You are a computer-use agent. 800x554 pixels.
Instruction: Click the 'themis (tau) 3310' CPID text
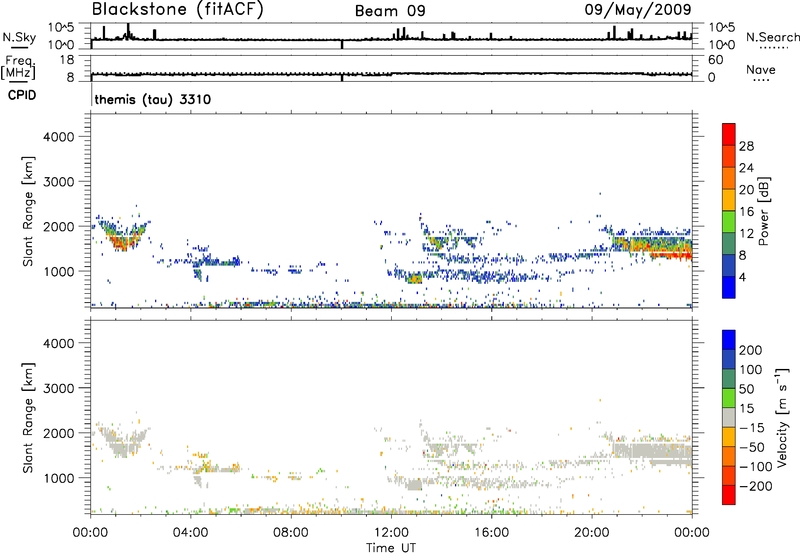153,99
